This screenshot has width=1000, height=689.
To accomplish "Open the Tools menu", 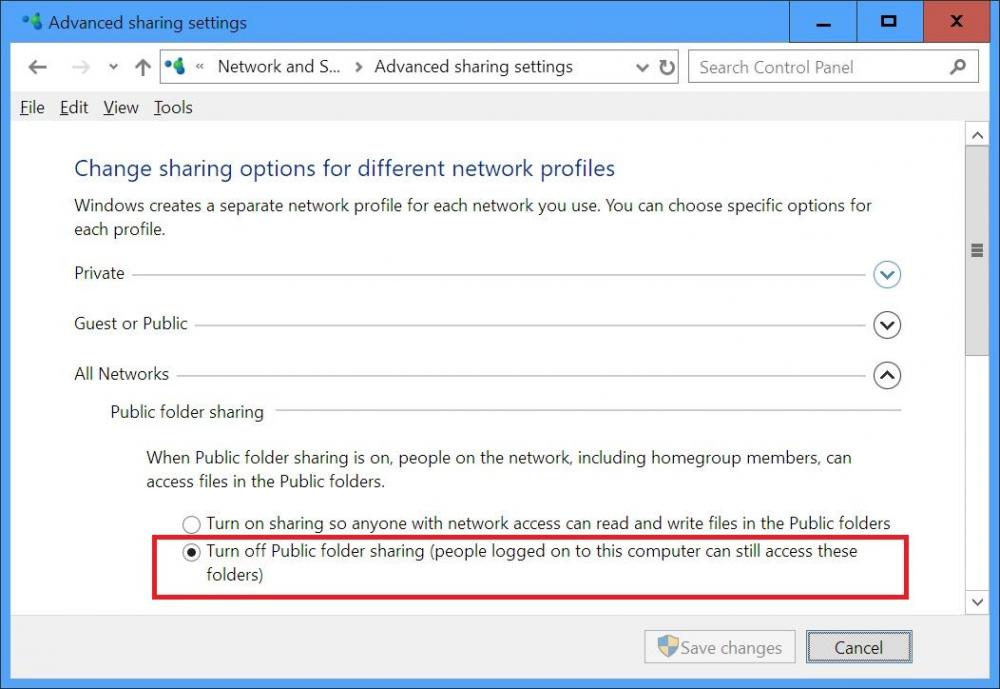I will click(173, 107).
